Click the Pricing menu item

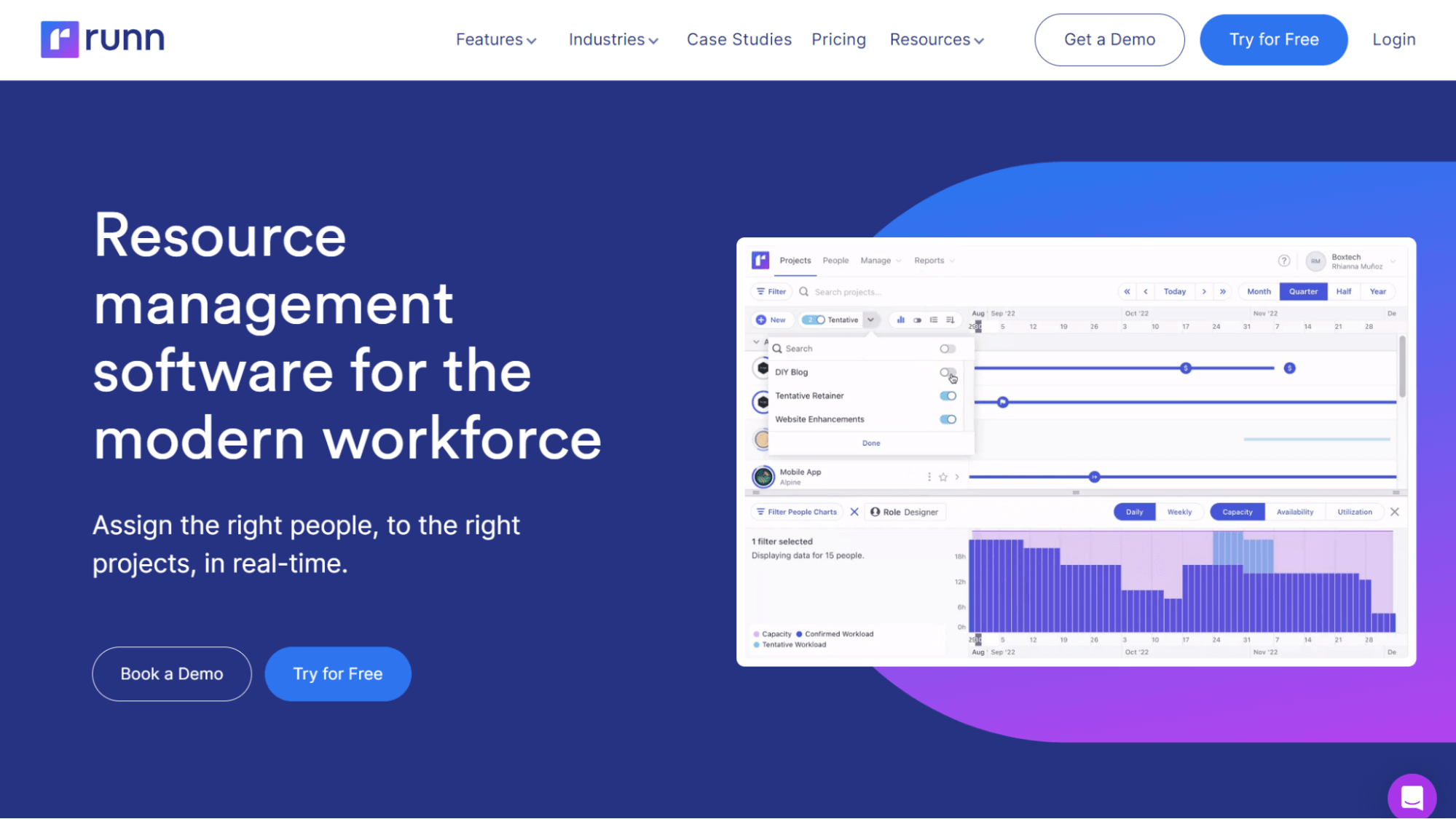pos(838,39)
